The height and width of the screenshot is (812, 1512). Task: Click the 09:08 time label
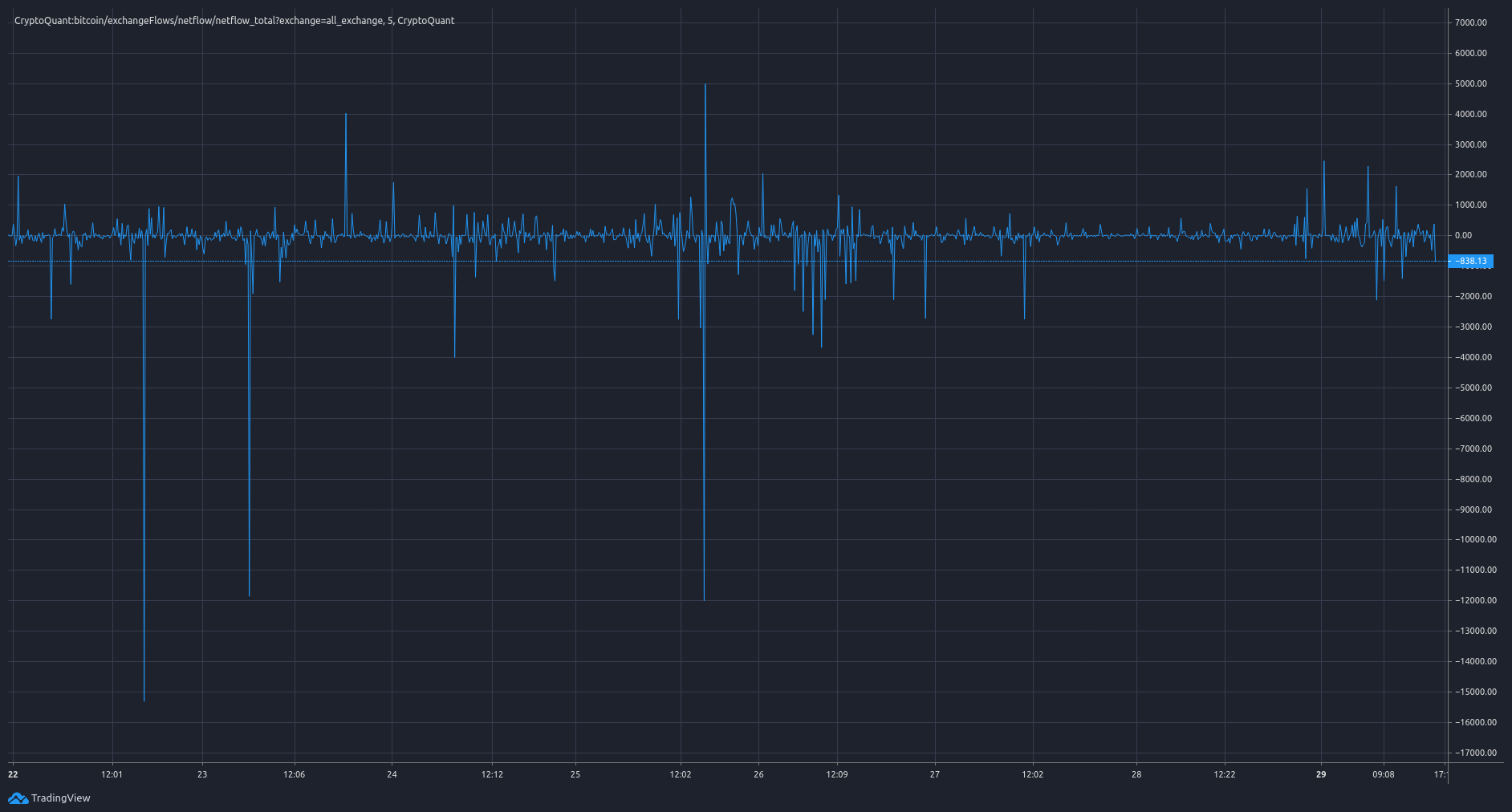[x=1383, y=775]
